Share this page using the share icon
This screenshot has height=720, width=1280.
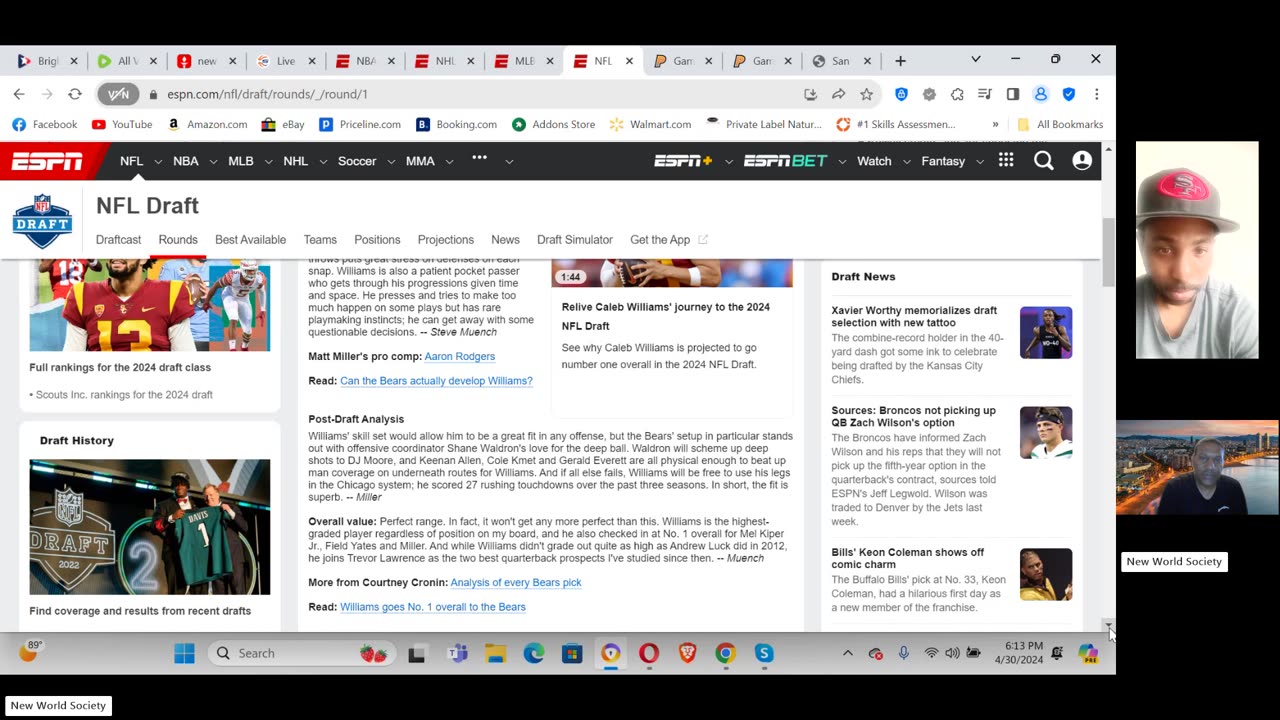838,94
